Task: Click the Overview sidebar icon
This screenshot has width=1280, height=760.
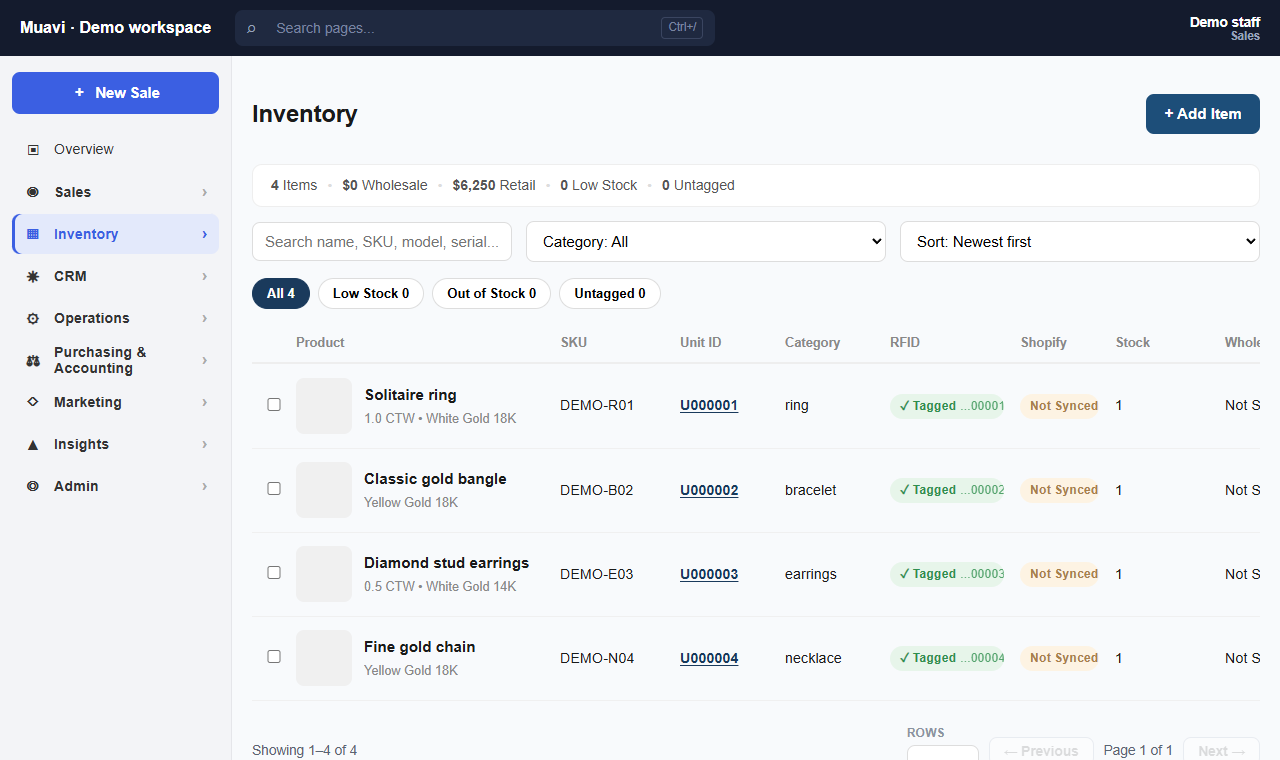Action: (33, 149)
